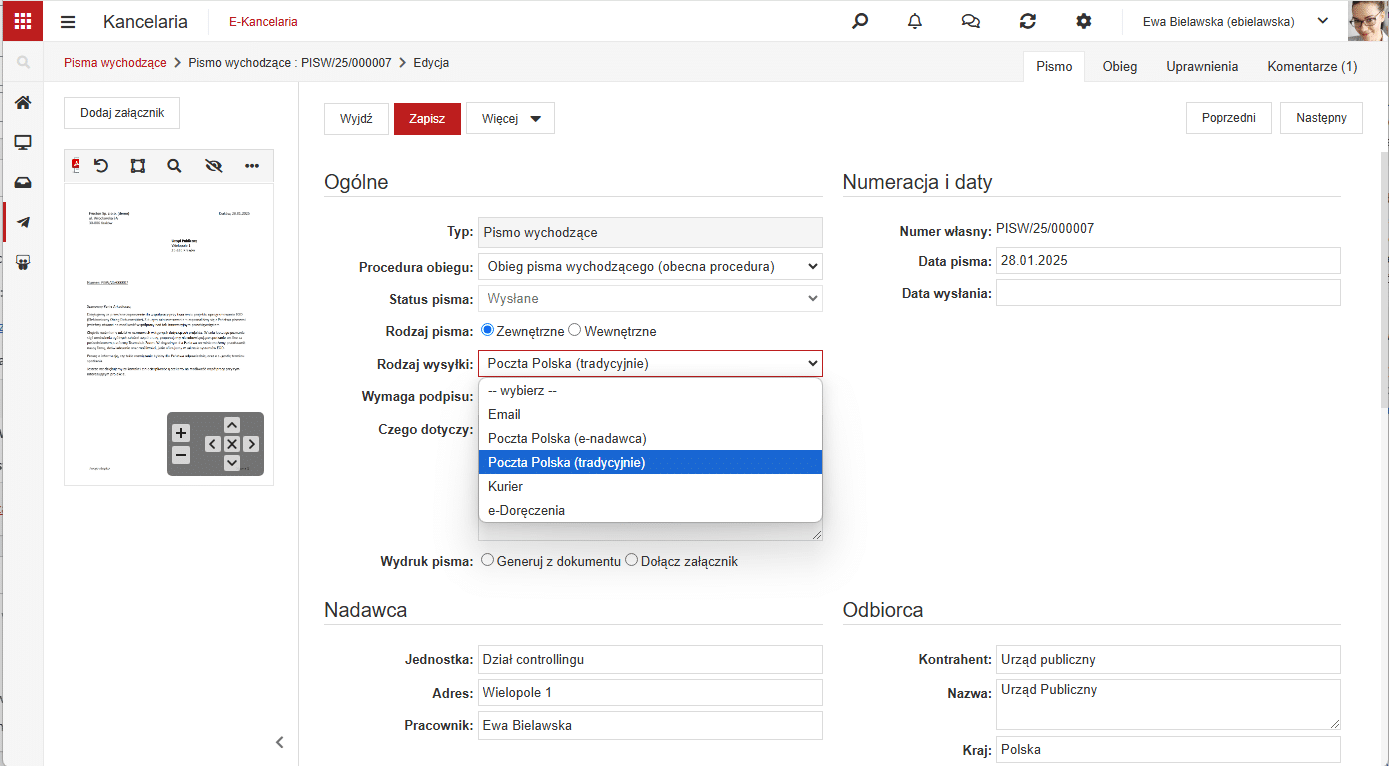
Task: Toggle the crossed-eye visibility icon
Action: click(x=213, y=166)
